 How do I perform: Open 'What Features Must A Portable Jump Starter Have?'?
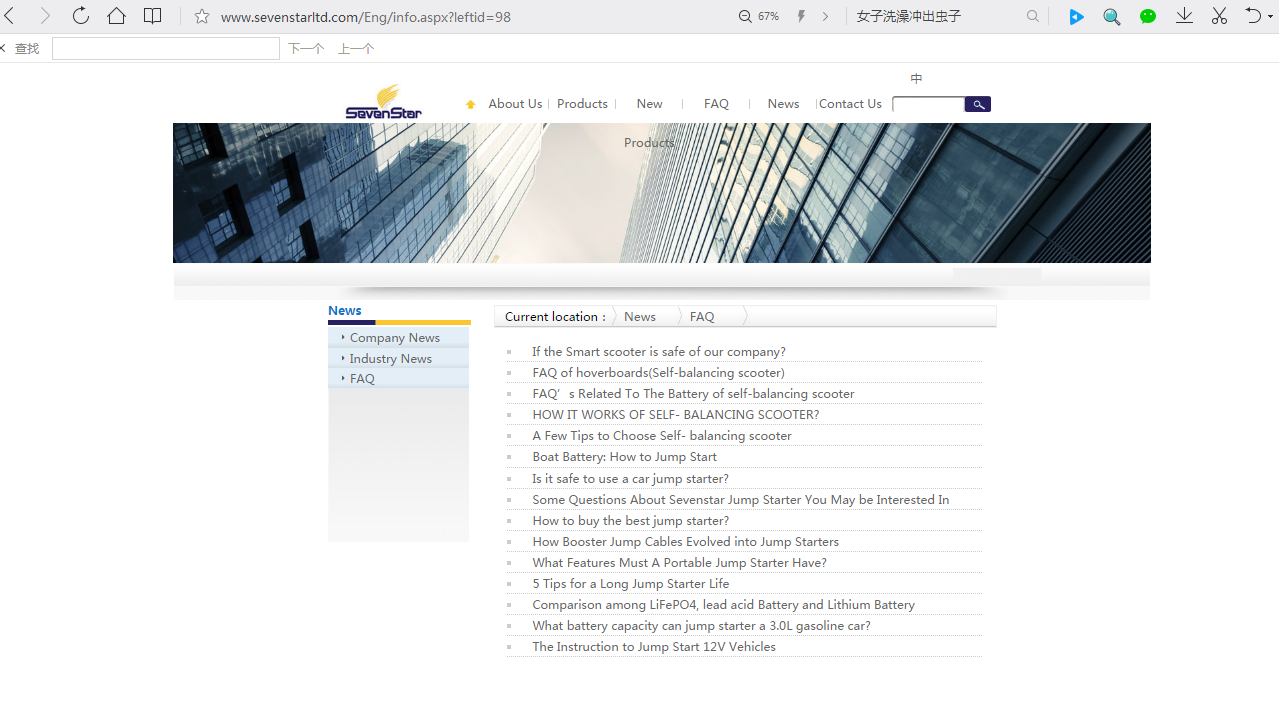pos(679,563)
